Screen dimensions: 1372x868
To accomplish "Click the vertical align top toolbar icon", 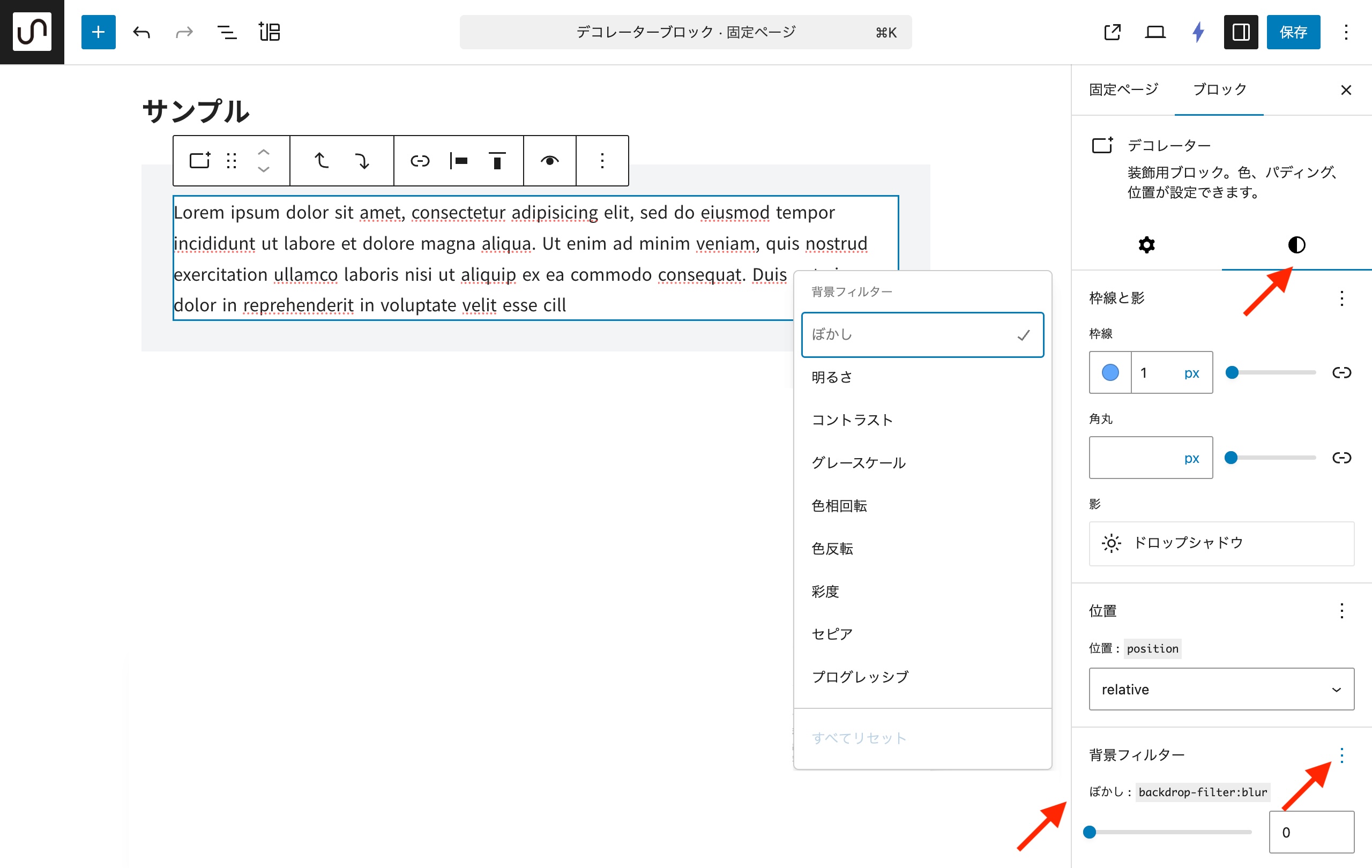I will point(497,161).
